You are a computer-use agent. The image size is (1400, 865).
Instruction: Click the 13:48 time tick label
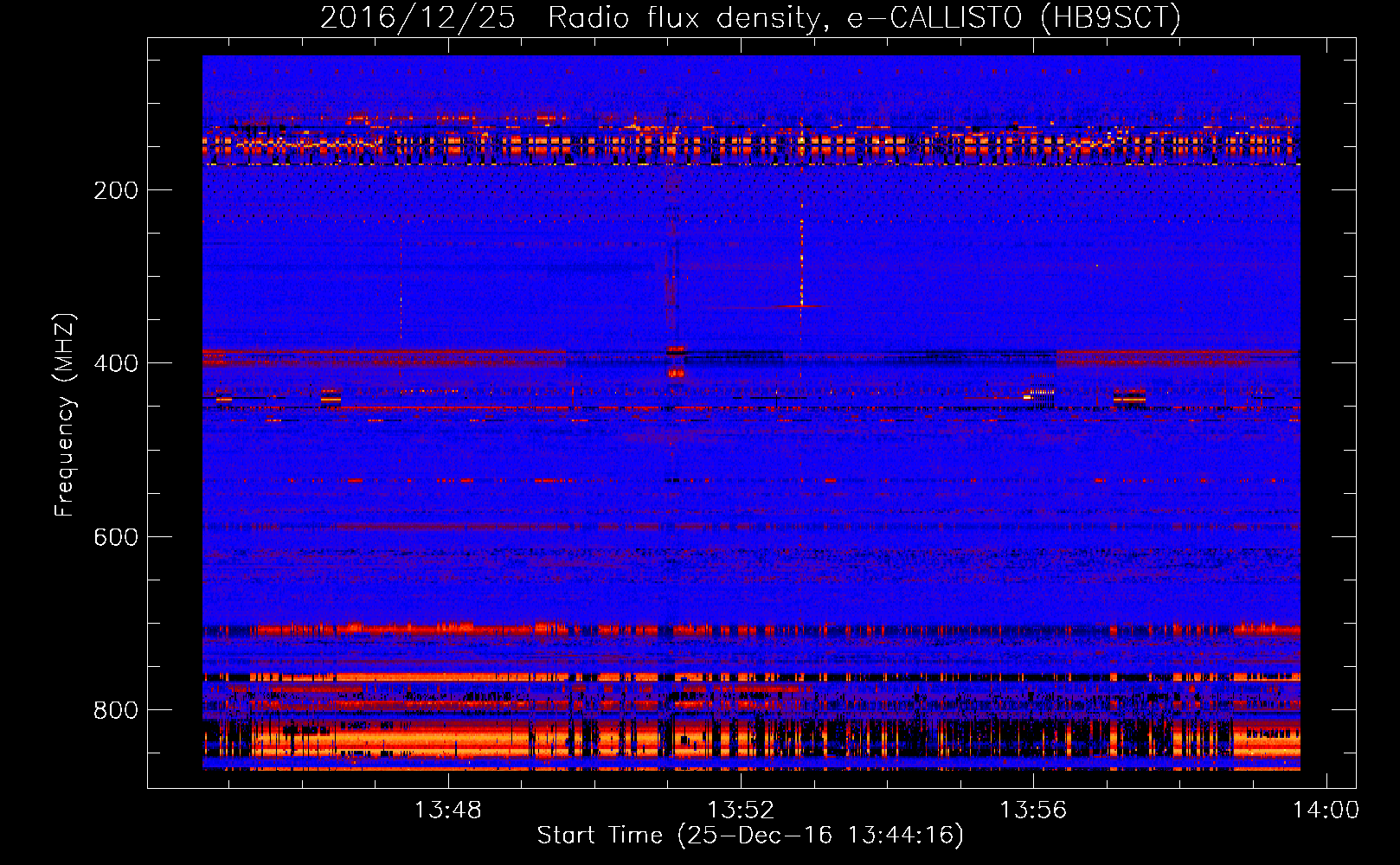[447, 811]
